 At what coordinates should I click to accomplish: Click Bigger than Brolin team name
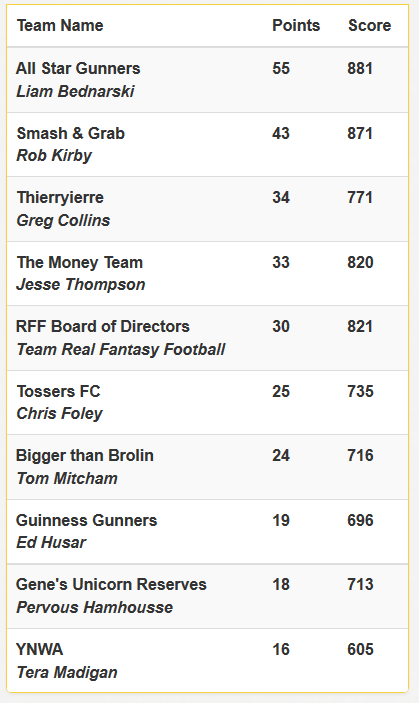point(85,456)
